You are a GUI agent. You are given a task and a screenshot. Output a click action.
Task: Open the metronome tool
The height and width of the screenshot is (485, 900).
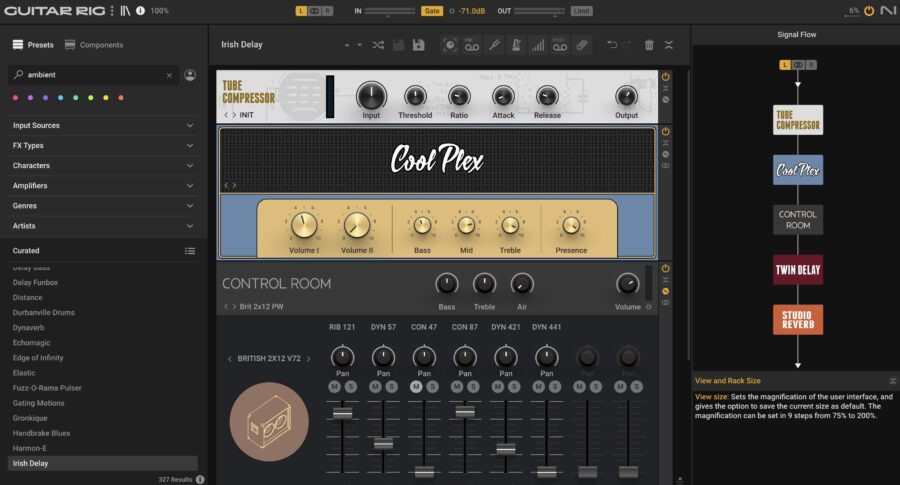tap(515, 45)
